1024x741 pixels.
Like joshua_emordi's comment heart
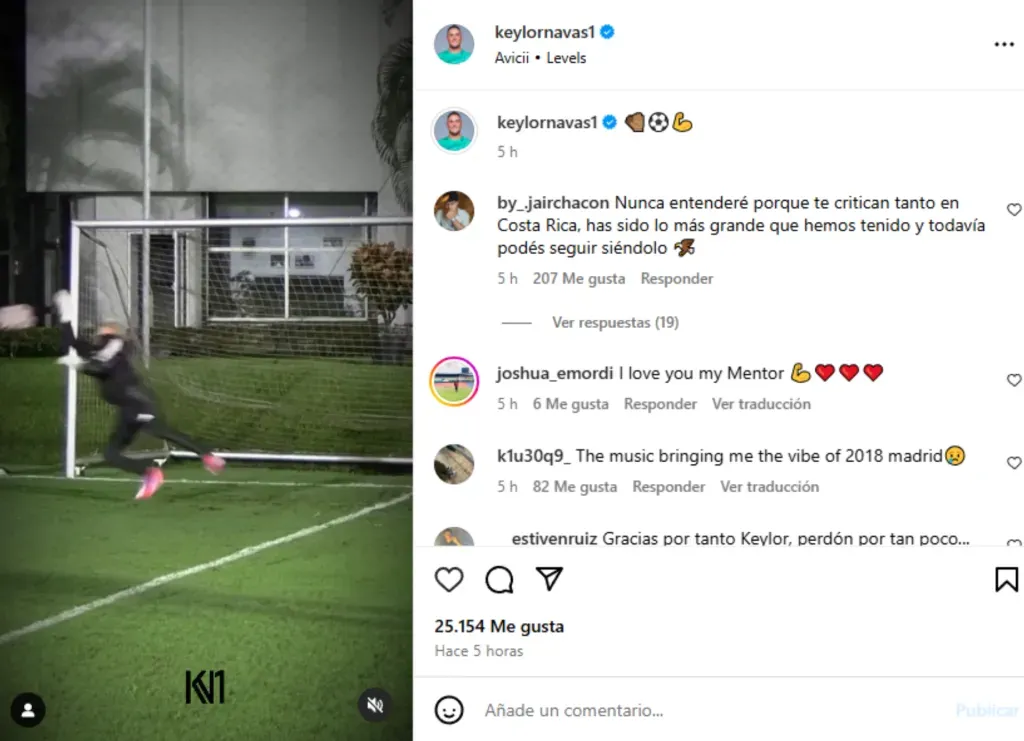tap(1014, 380)
